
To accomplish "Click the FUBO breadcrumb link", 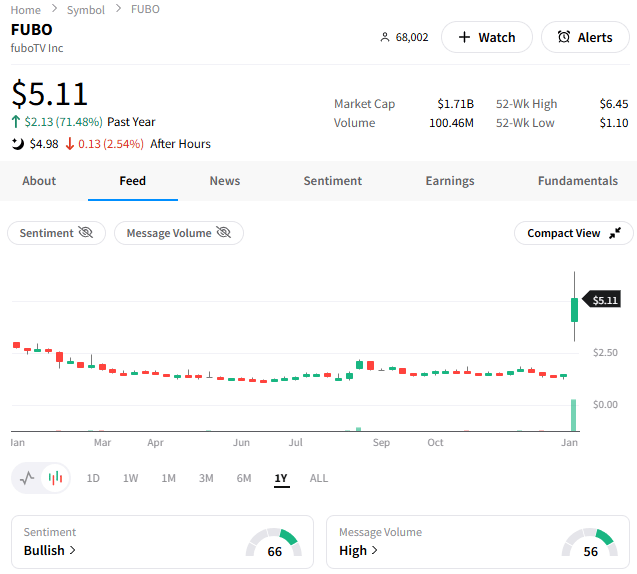I will 145,9.
